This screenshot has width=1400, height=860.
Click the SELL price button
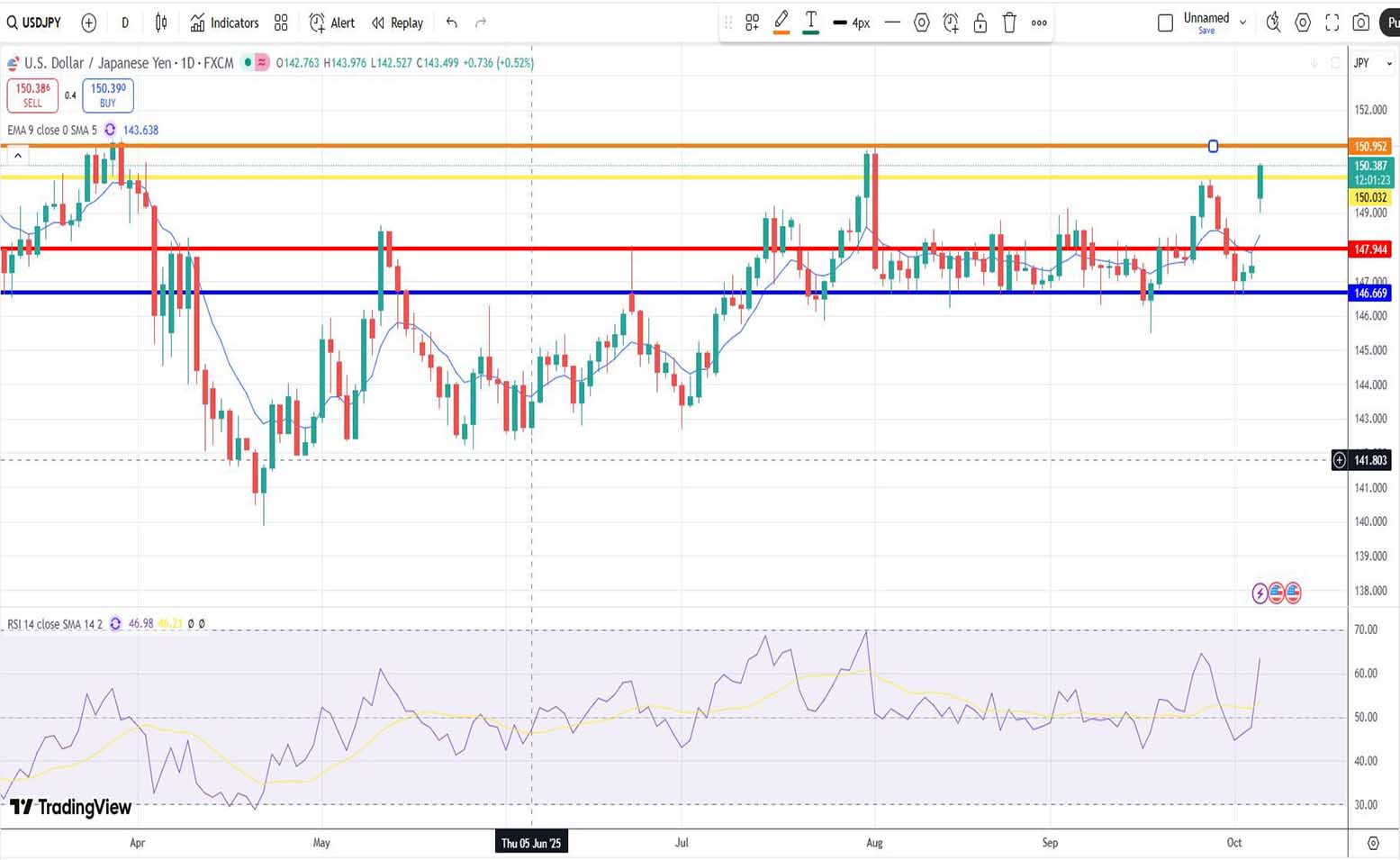32,95
